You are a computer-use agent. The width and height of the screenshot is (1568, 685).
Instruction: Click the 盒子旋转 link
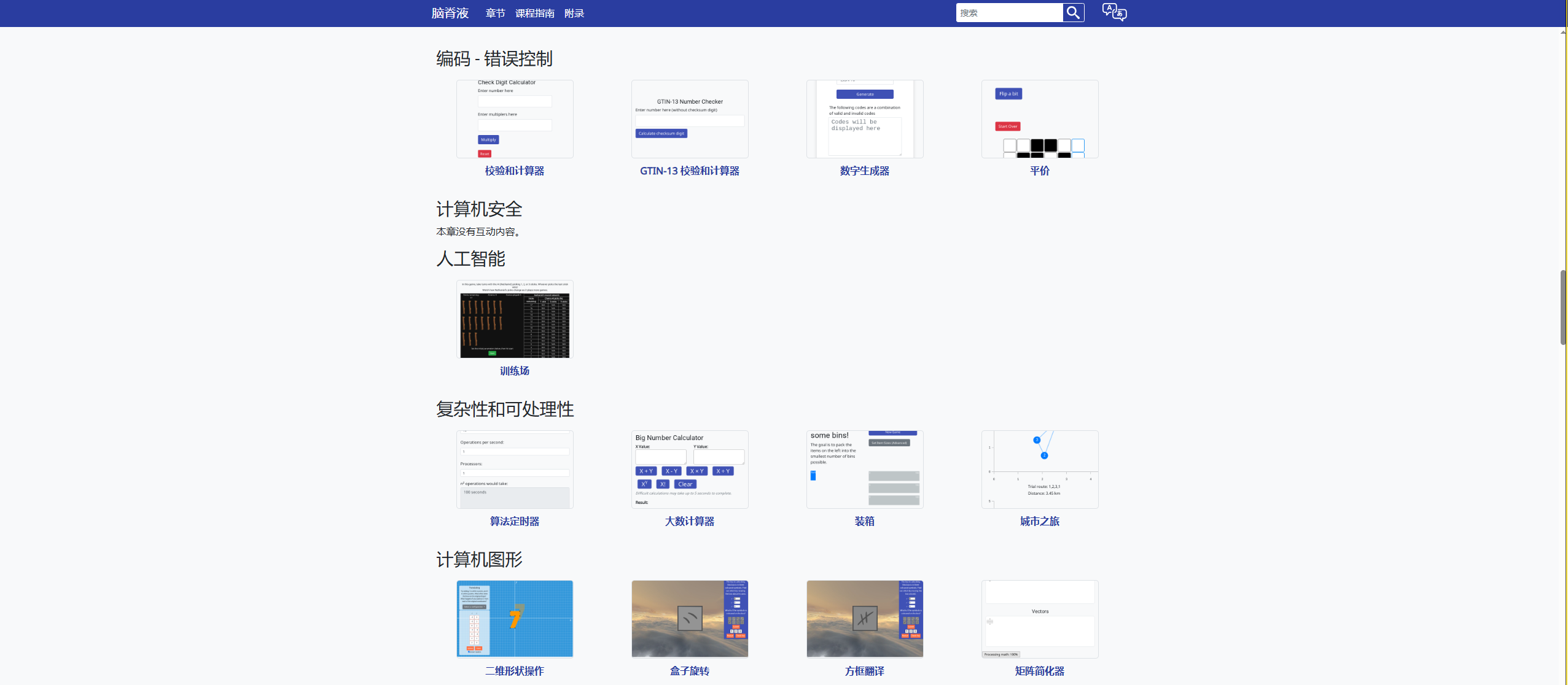(689, 671)
